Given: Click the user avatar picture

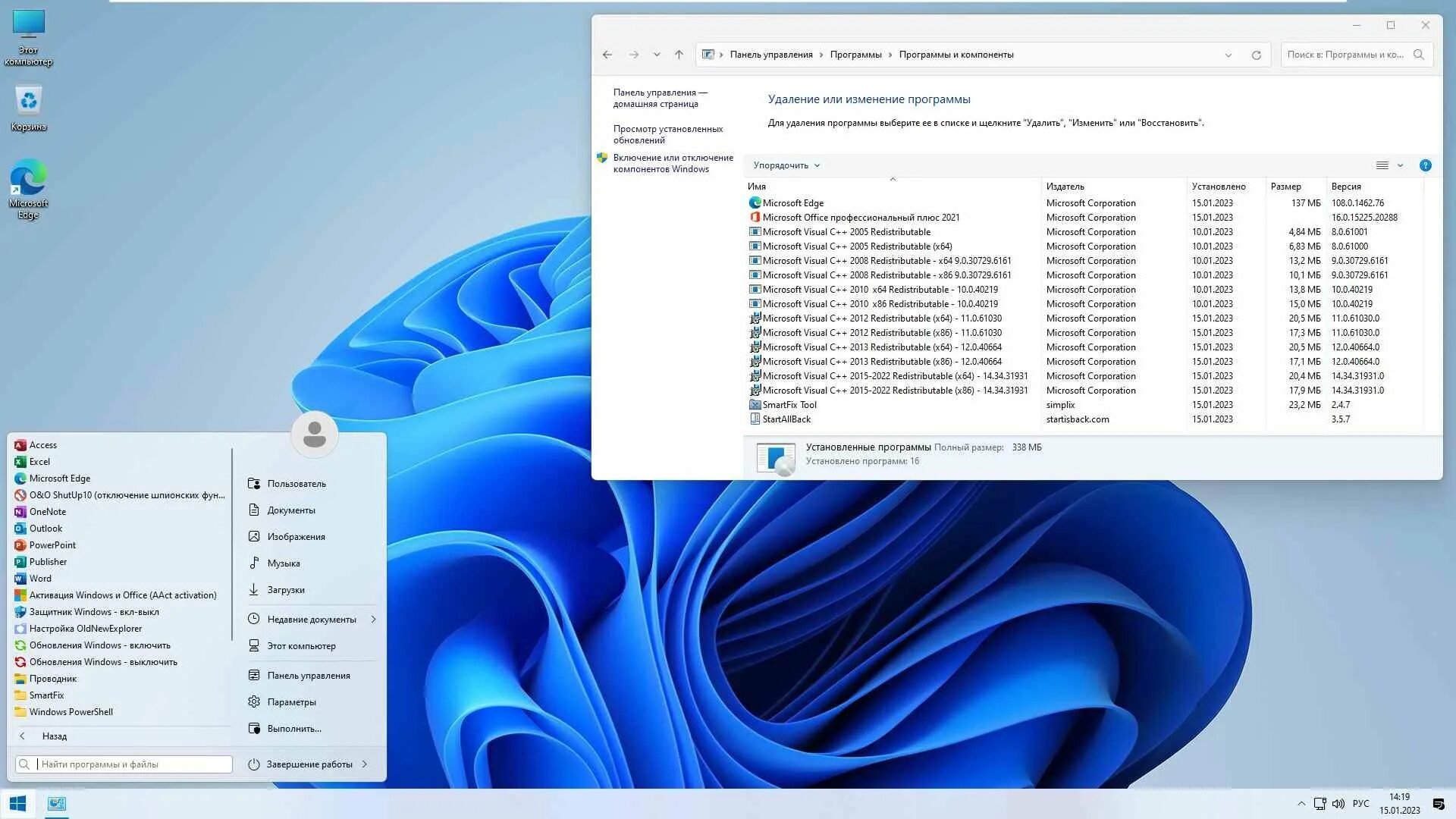Looking at the screenshot, I should pos(314,435).
